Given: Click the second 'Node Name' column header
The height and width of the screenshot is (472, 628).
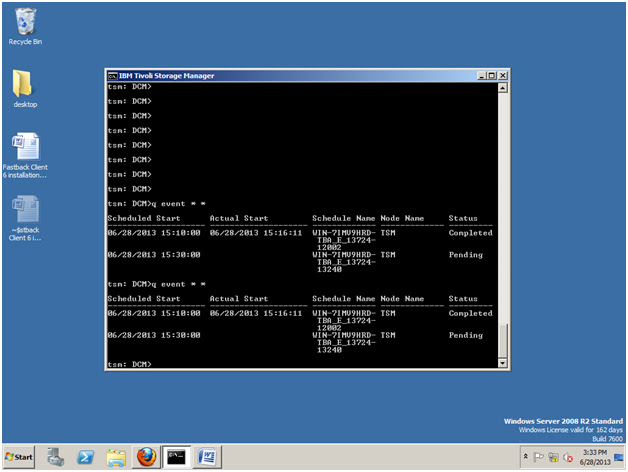Looking at the screenshot, I should [x=402, y=299].
